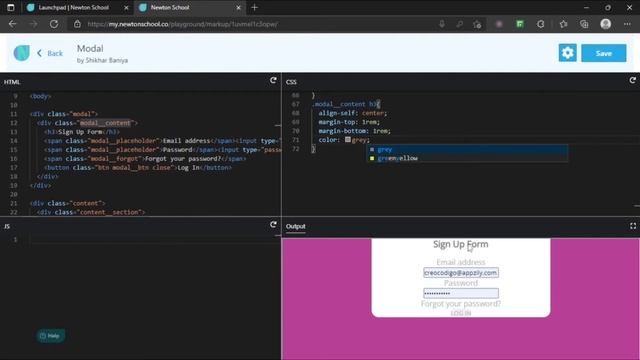Viewport: 640px width, 360px height.
Task: Click the highlighted modal__content class name
Action: click(x=105, y=123)
